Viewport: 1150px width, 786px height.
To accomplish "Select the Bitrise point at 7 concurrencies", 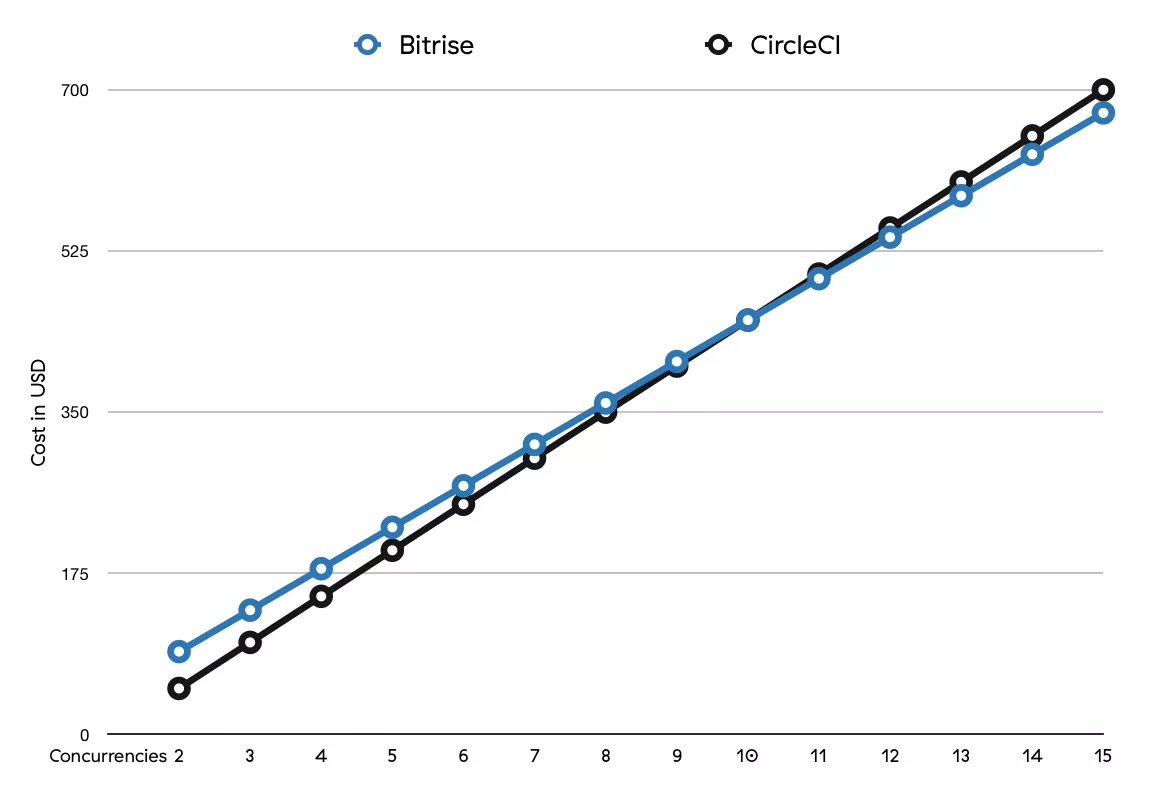I will pos(534,444).
